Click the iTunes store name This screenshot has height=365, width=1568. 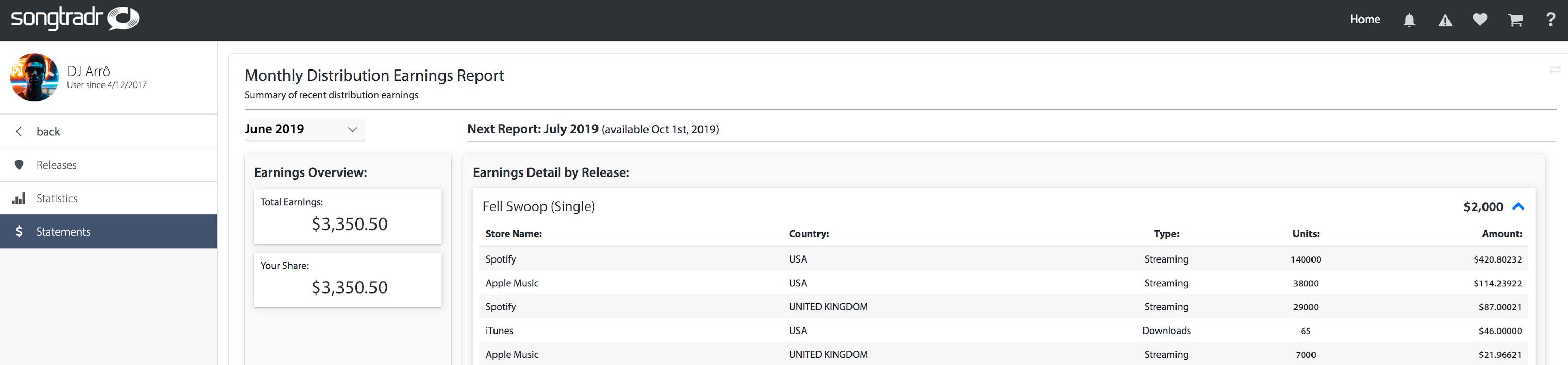click(x=499, y=331)
